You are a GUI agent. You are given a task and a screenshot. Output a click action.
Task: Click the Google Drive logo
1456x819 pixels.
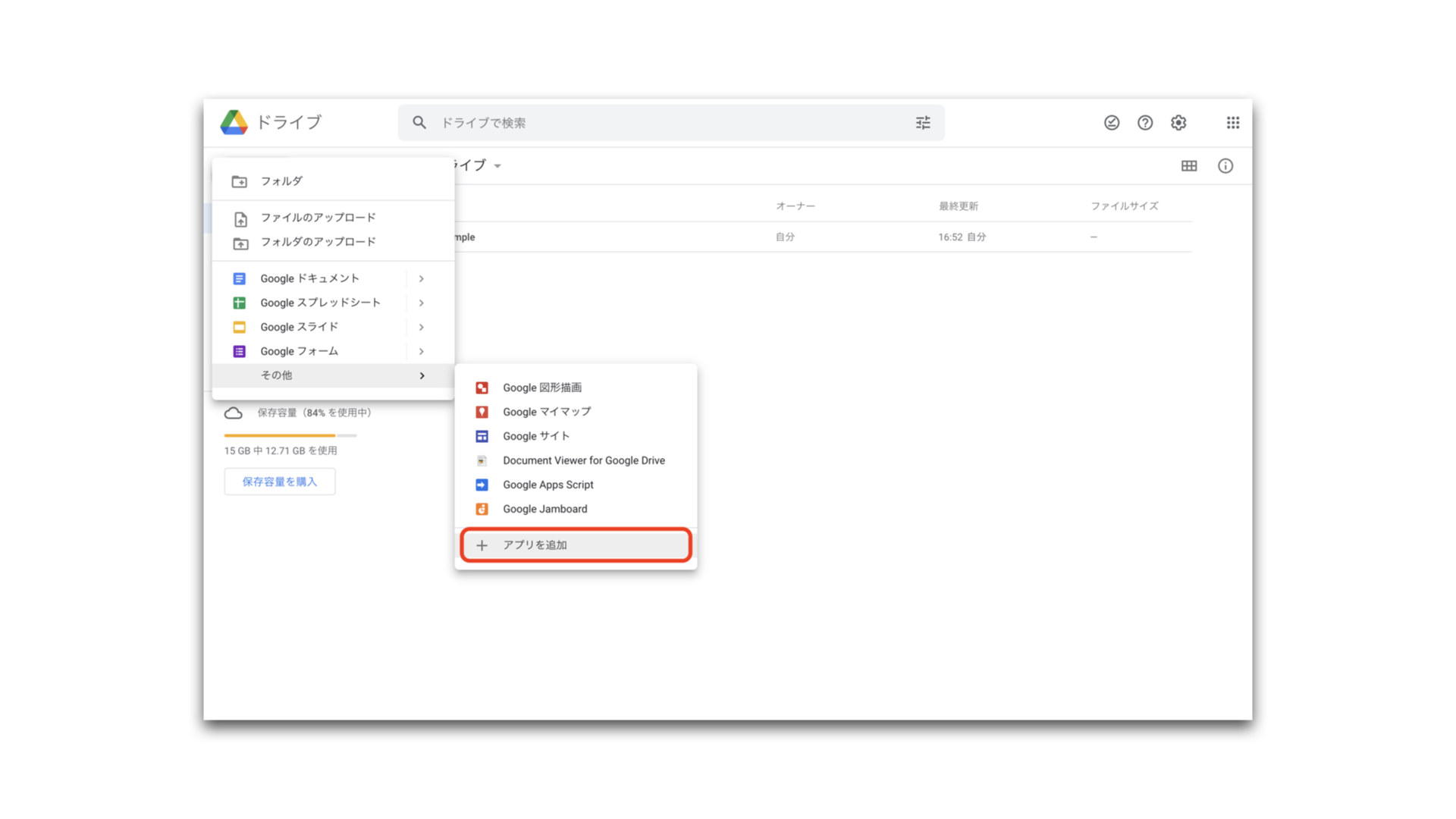pyautogui.click(x=234, y=122)
